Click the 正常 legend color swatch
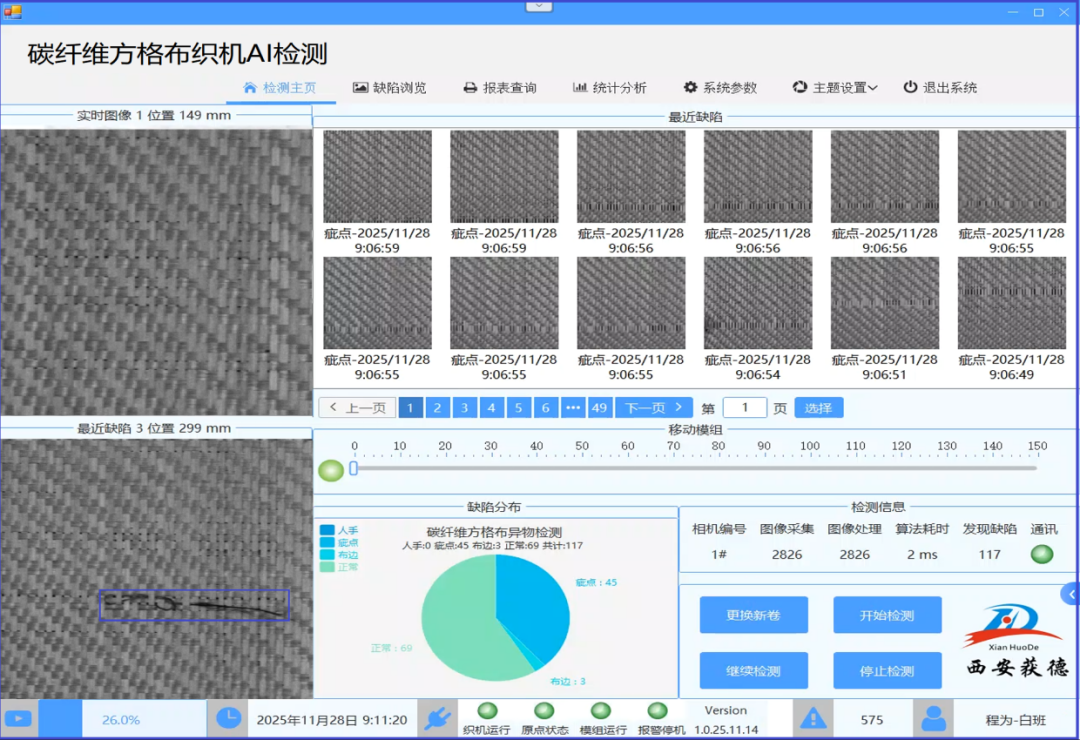This screenshot has width=1080, height=740. tap(327, 567)
